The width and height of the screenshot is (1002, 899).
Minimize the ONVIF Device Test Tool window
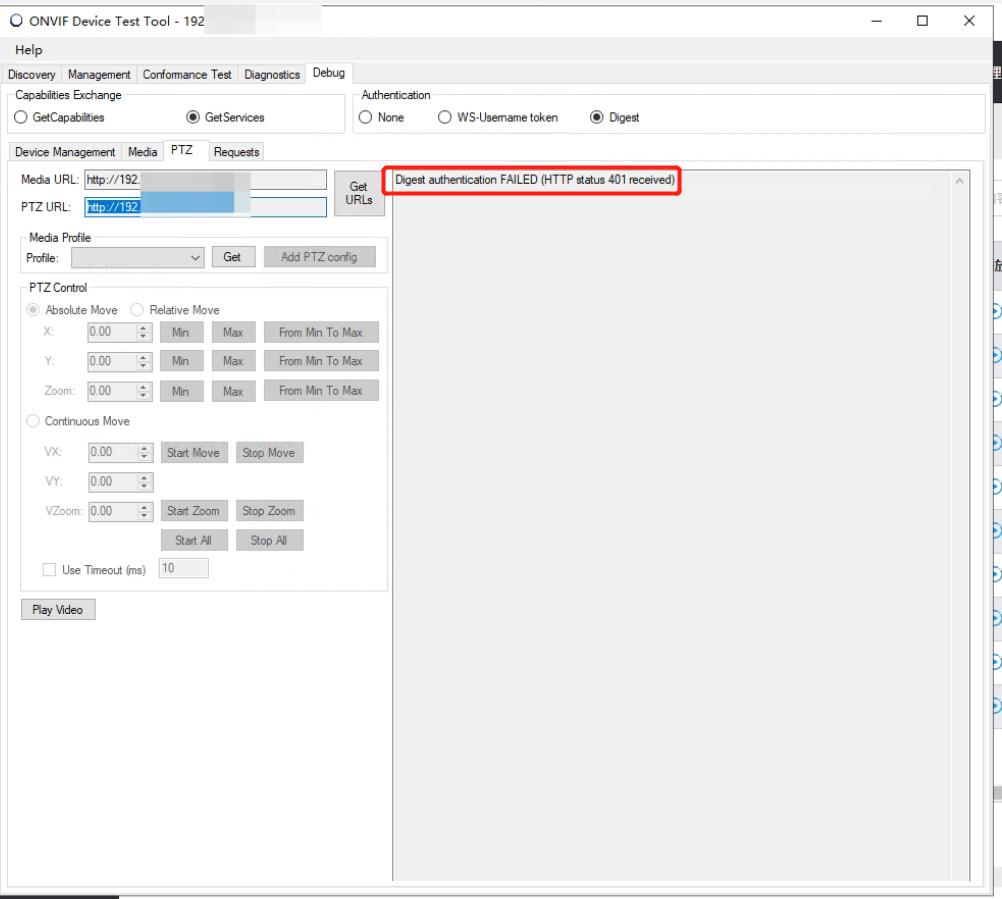point(877,21)
